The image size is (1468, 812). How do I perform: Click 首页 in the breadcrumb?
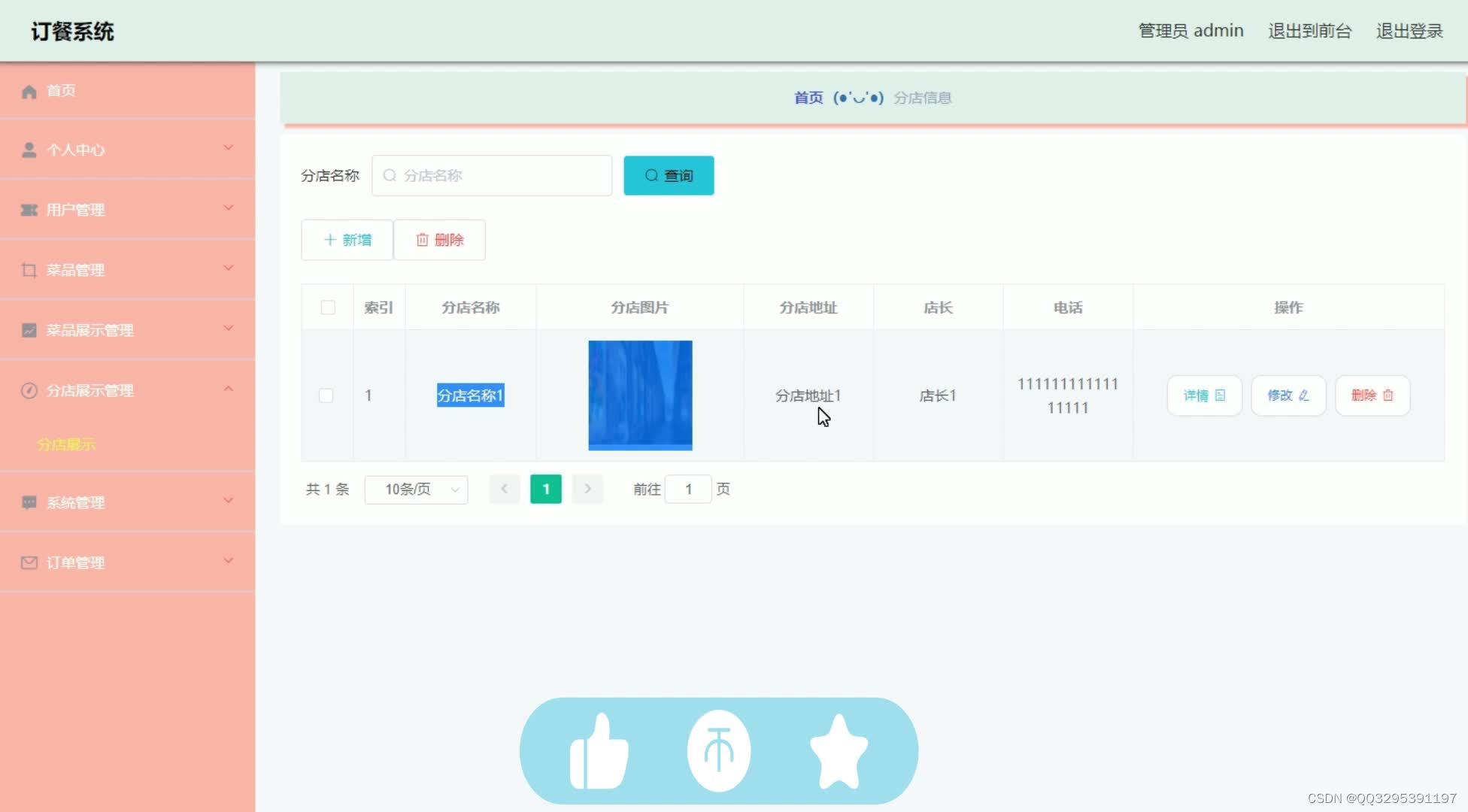808,98
